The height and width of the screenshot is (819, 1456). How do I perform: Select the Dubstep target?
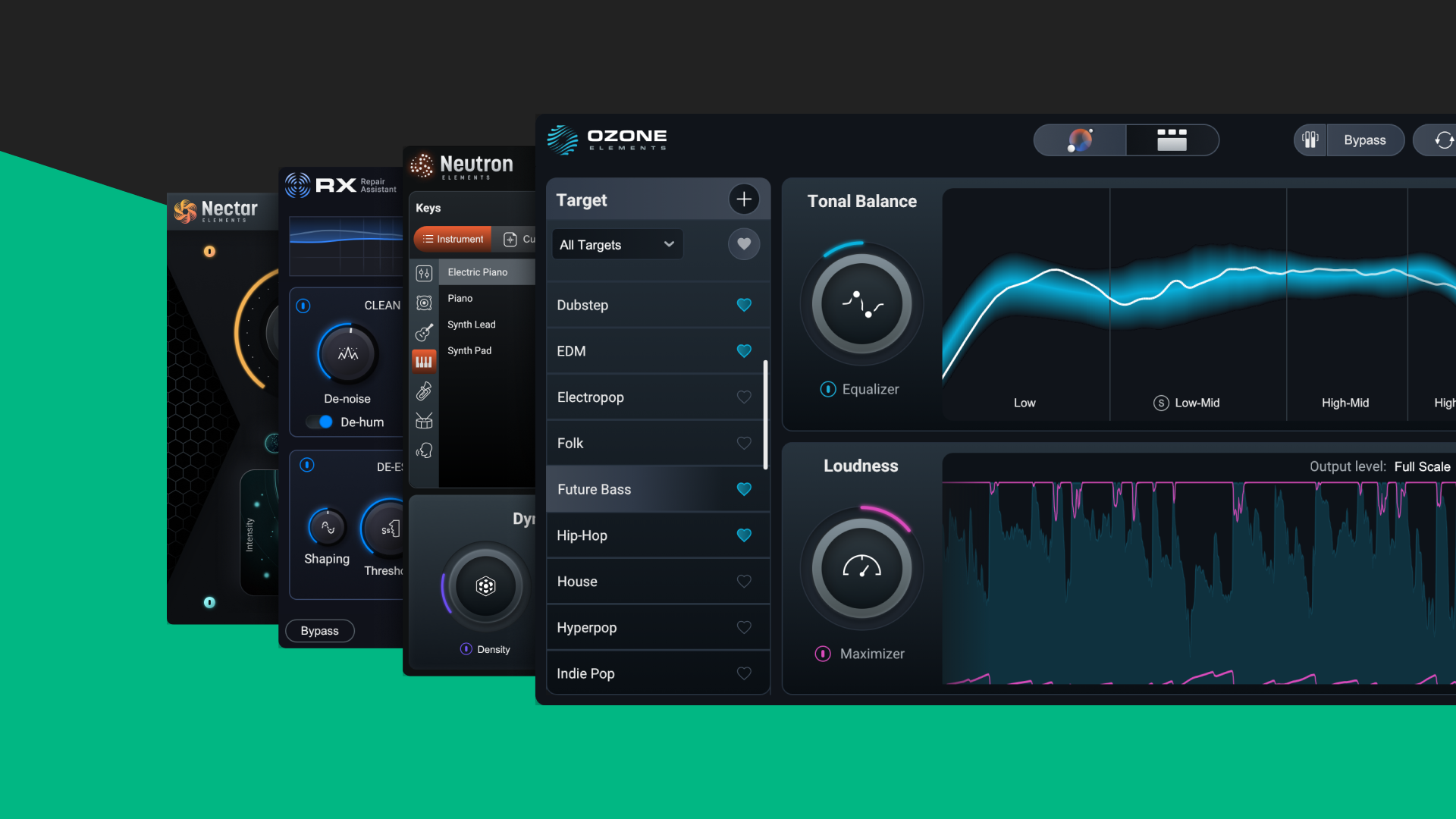658,305
